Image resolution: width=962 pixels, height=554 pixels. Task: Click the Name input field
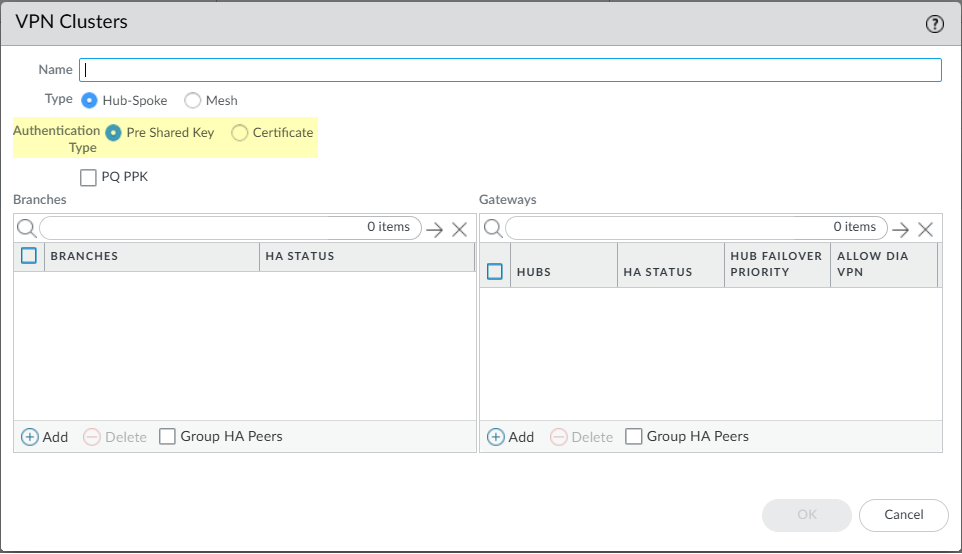click(x=510, y=70)
